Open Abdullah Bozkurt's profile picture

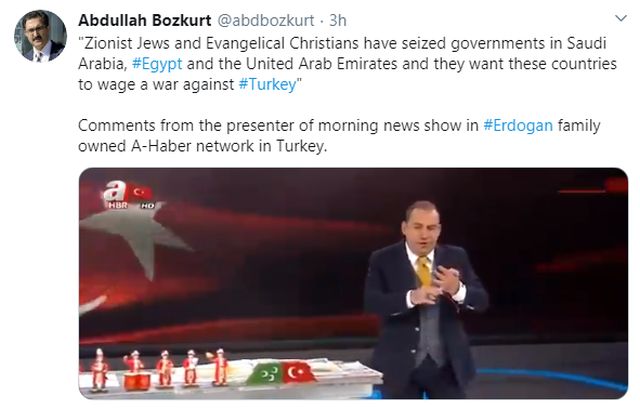[40, 36]
